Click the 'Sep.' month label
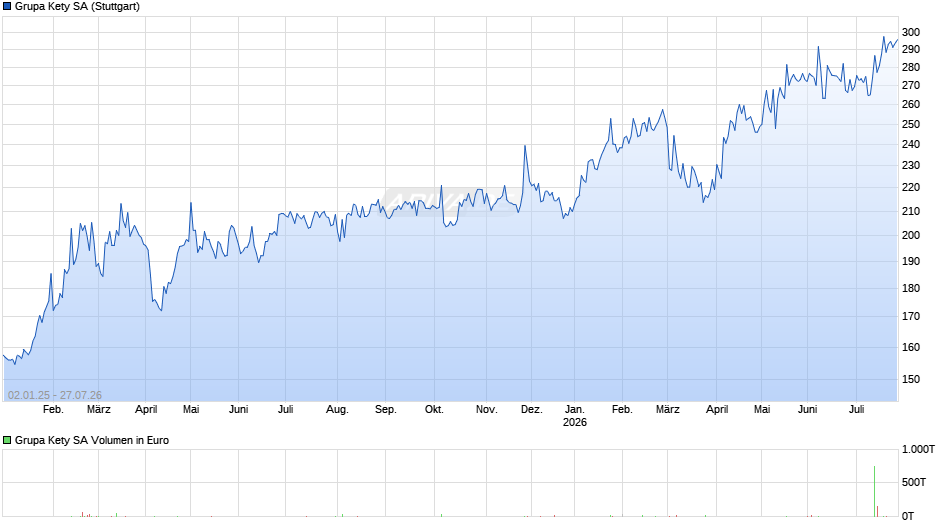Image resolution: width=940 pixels, height=526 pixels. (385, 410)
